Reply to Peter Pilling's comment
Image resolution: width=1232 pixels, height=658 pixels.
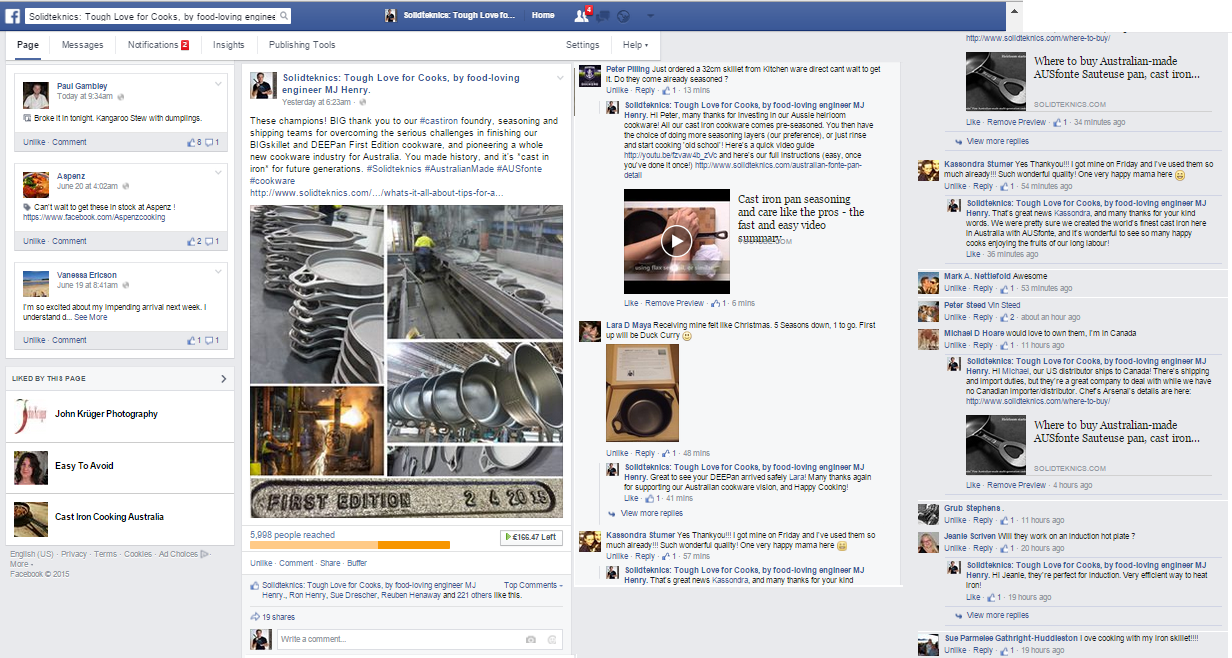point(644,90)
